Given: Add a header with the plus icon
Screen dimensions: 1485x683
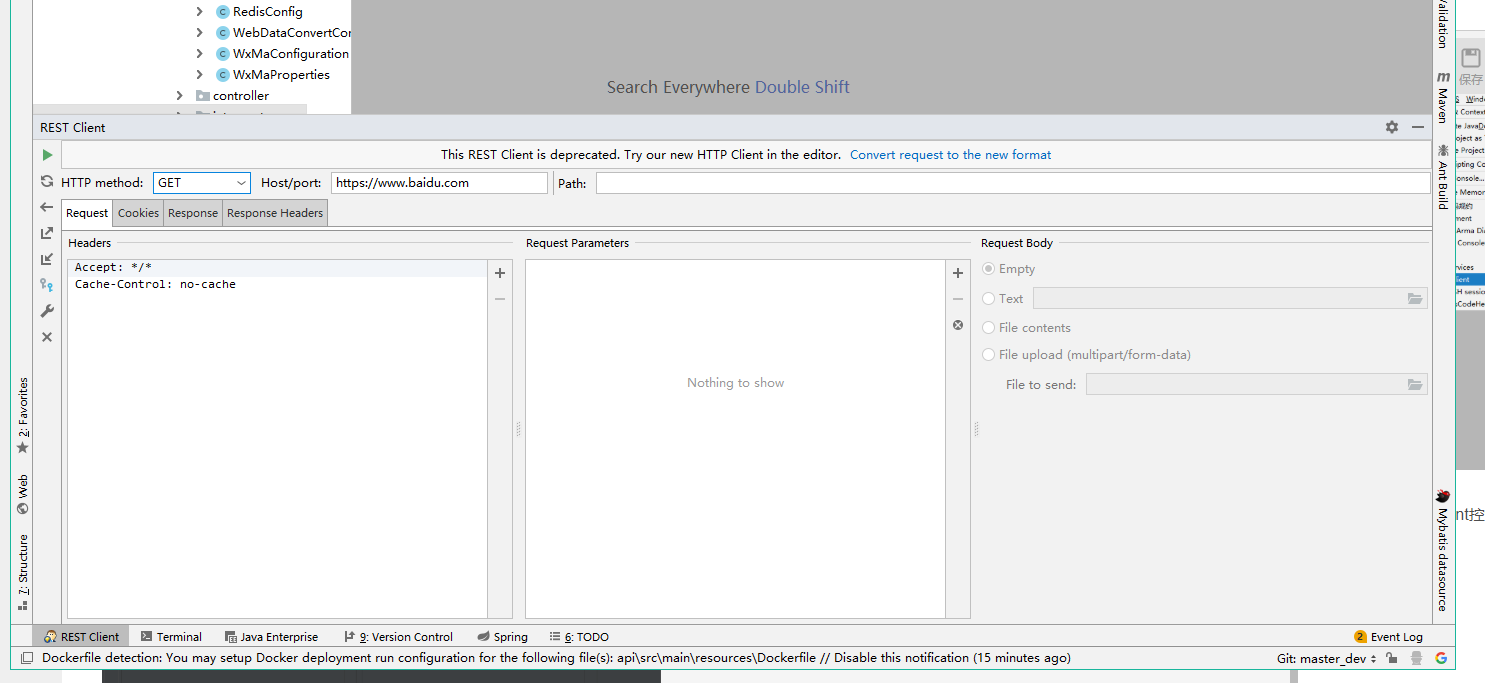Looking at the screenshot, I should [500, 273].
